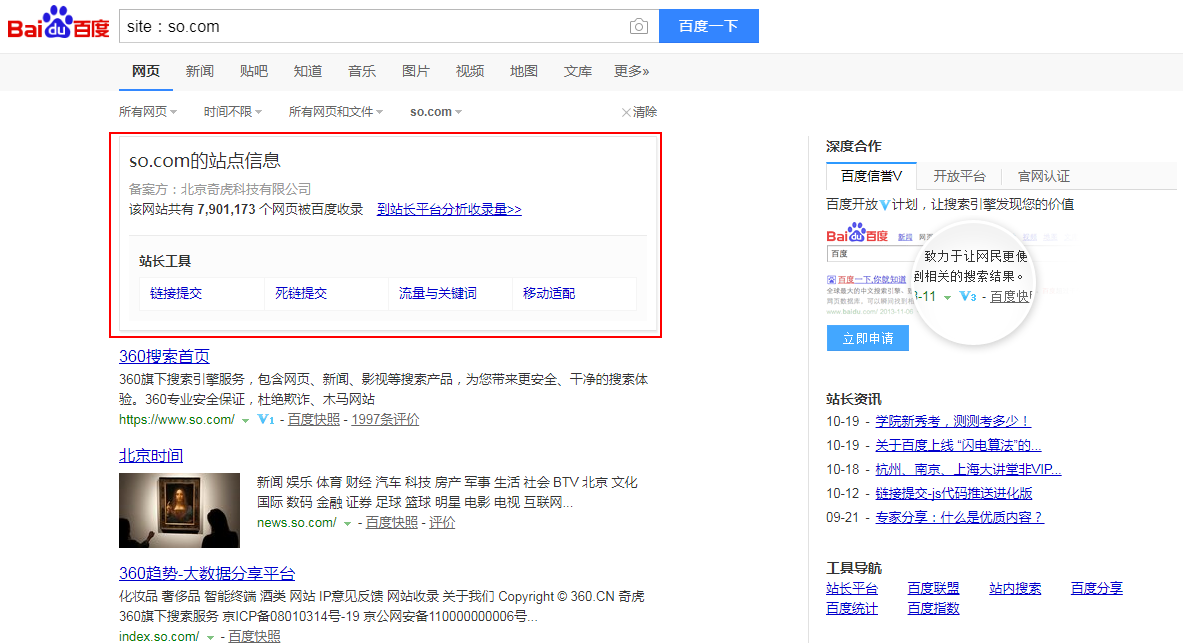
Task: Open 百度分享 in 工具导航
Action: 1096,589
